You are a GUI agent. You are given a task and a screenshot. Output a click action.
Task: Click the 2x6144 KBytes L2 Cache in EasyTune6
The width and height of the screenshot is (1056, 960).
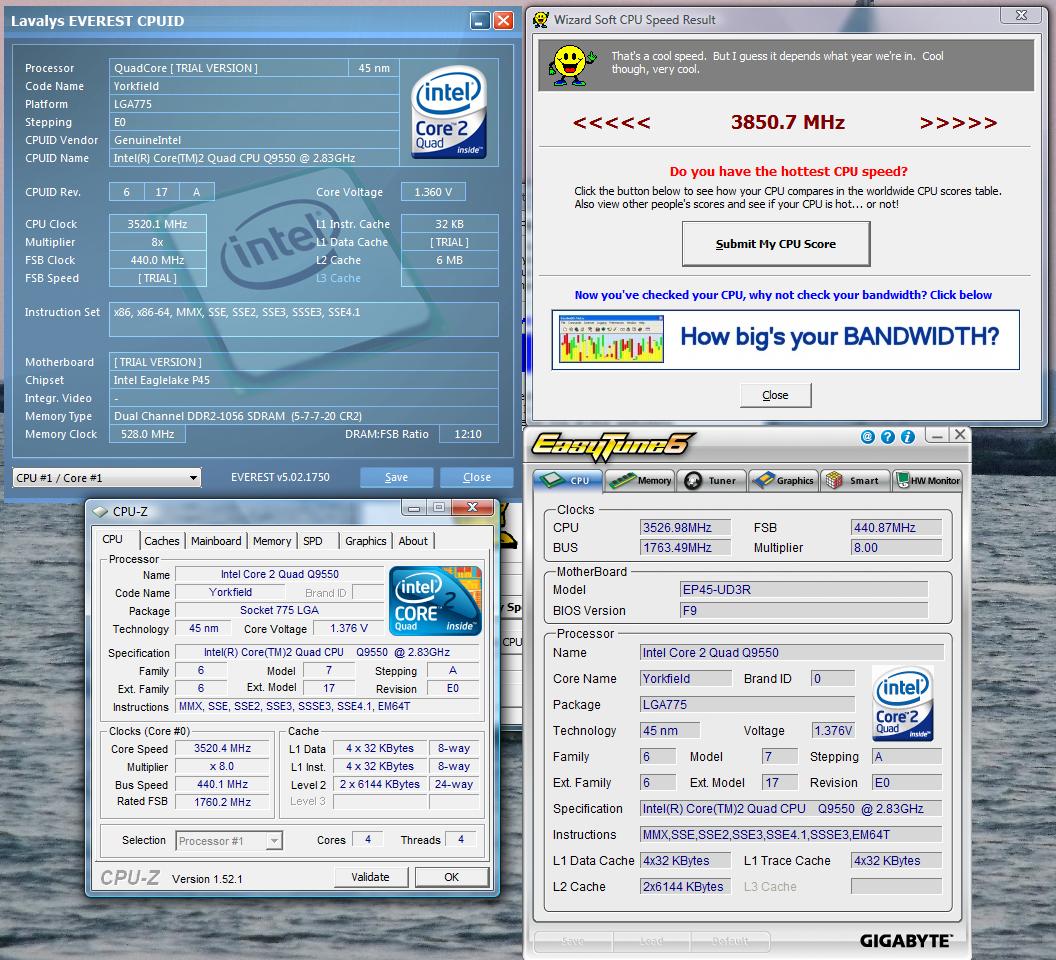click(685, 887)
